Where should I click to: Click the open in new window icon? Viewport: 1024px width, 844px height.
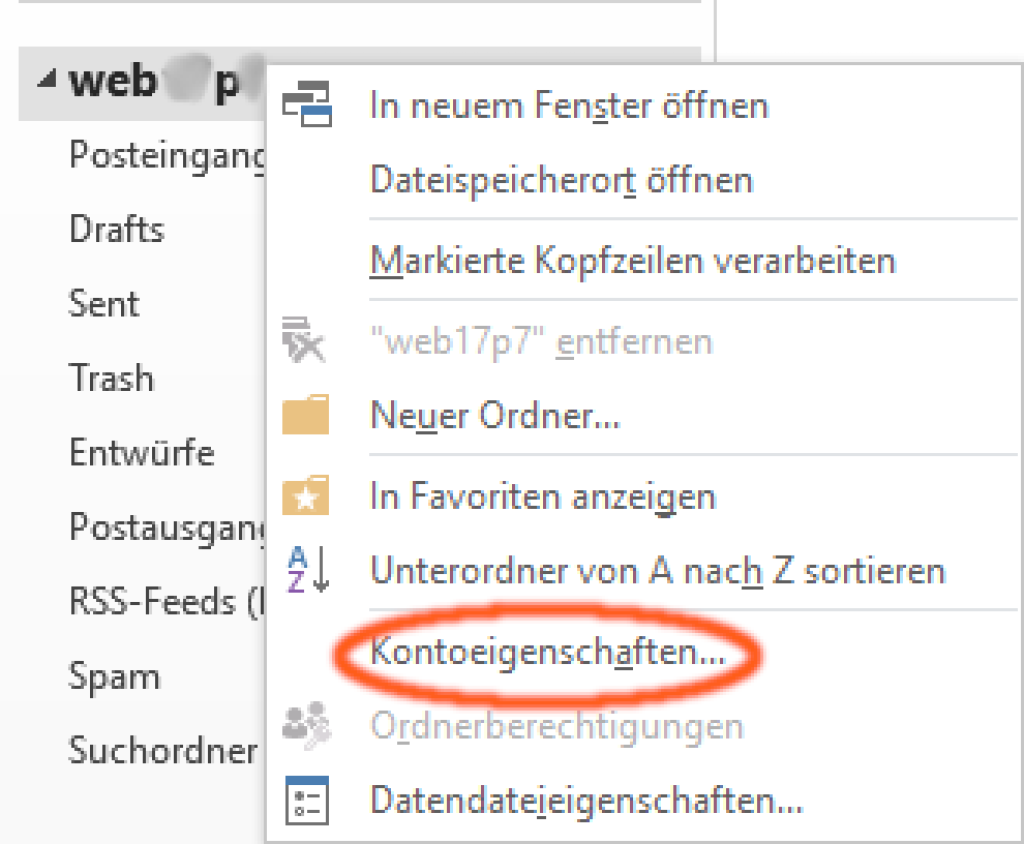pos(306,105)
